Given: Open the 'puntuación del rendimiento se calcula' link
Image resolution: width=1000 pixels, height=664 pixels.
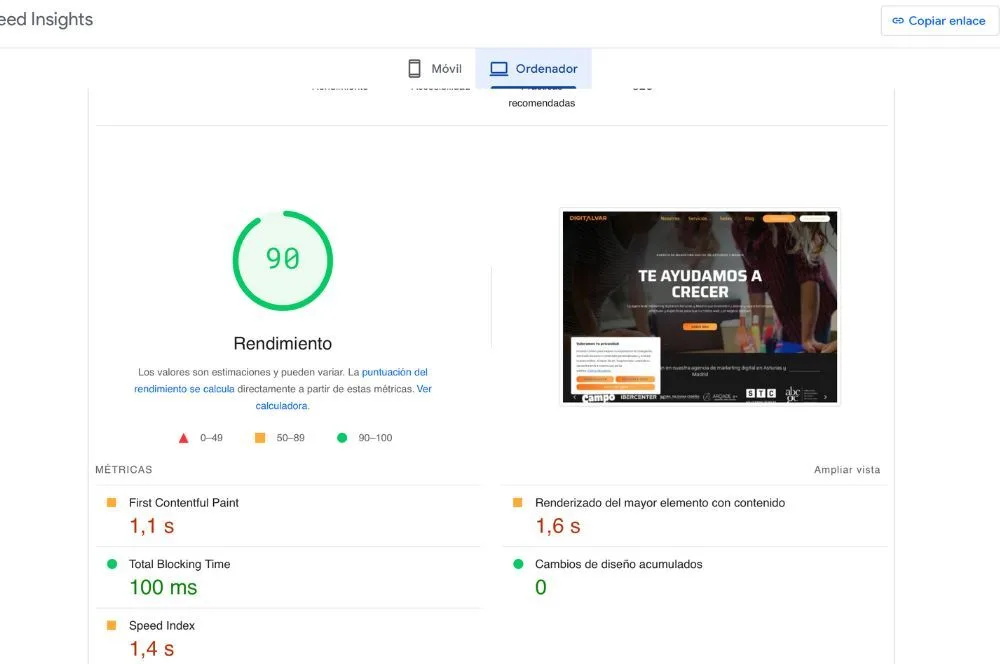Looking at the screenshot, I should tap(281, 380).
